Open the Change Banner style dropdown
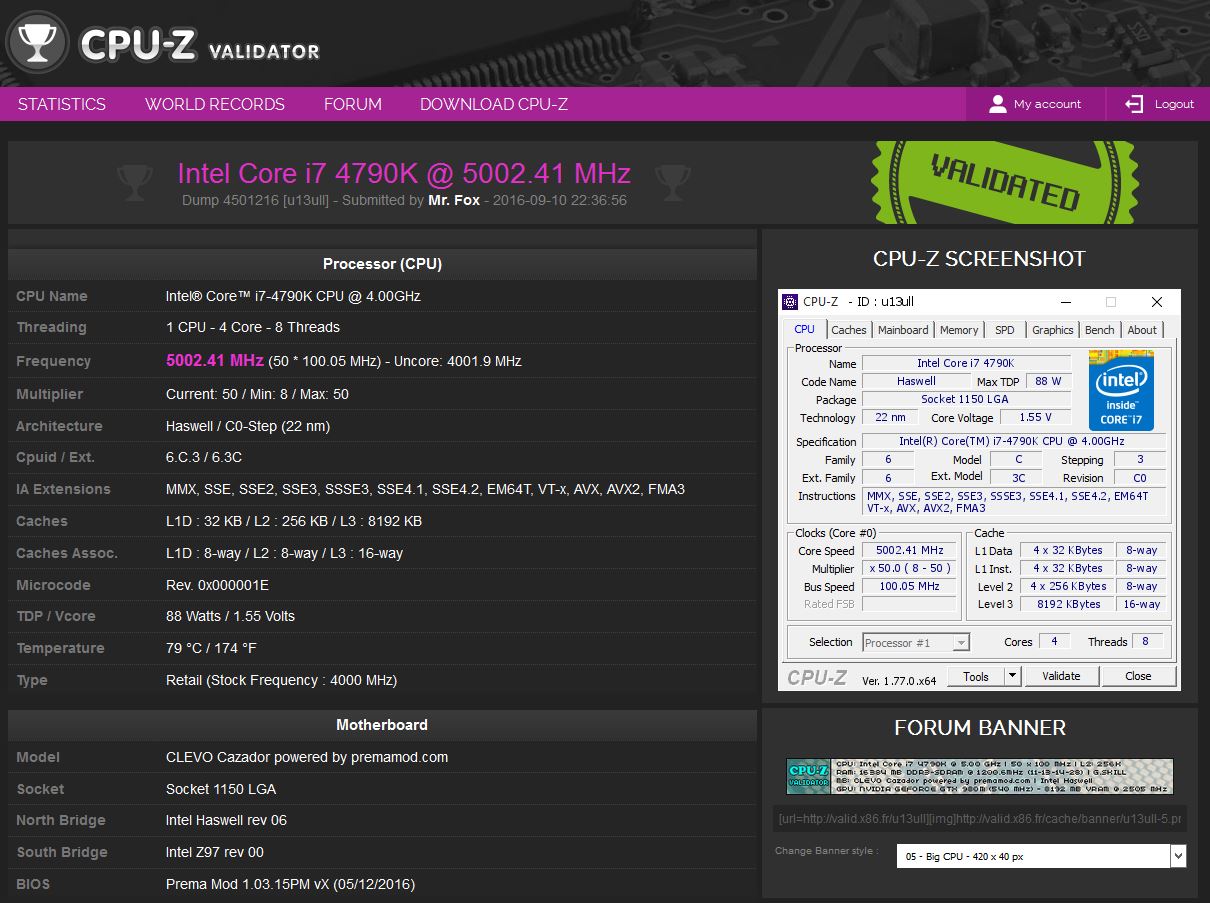 click(x=1041, y=856)
